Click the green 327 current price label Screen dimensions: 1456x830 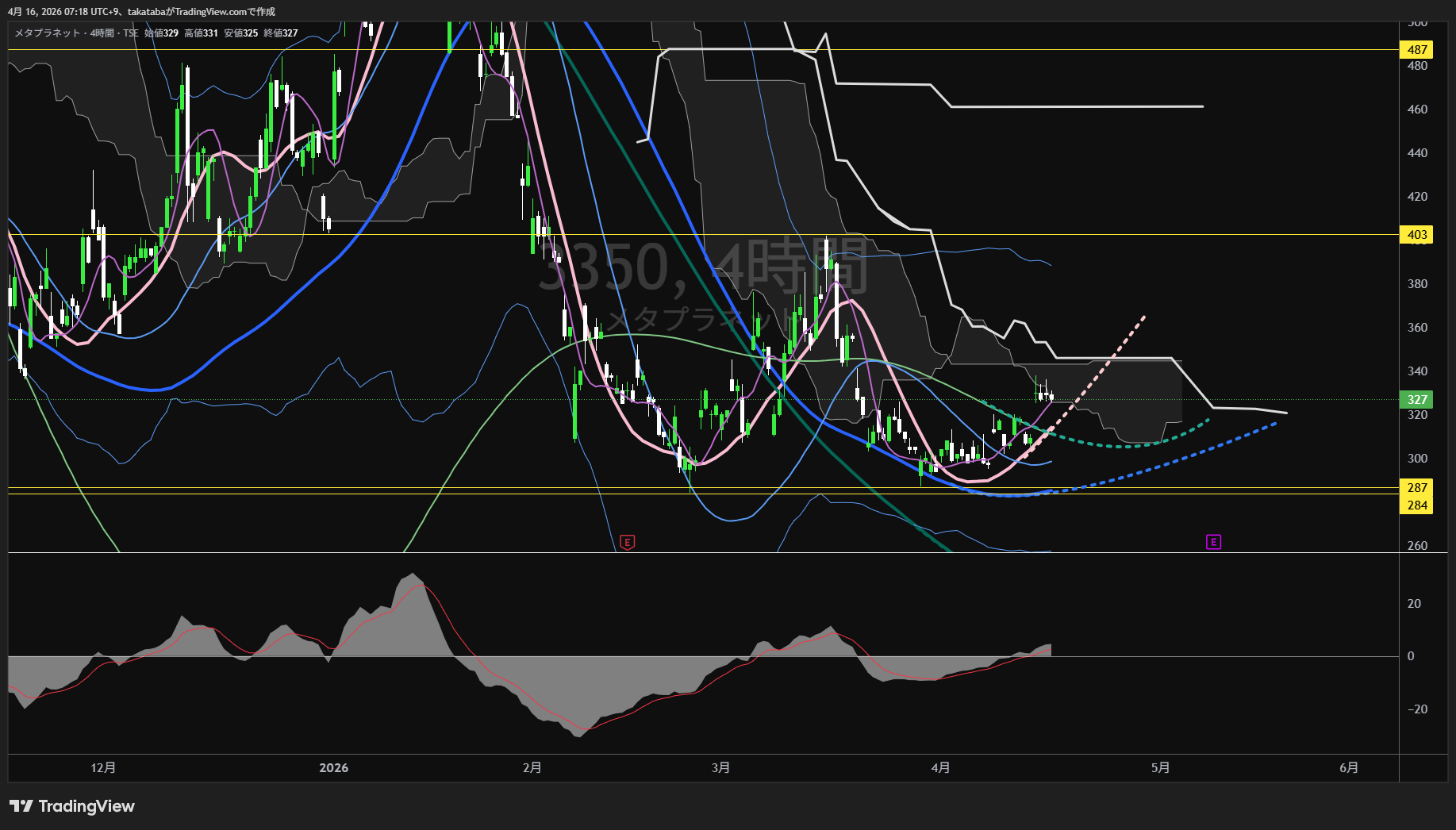tap(1416, 400)
